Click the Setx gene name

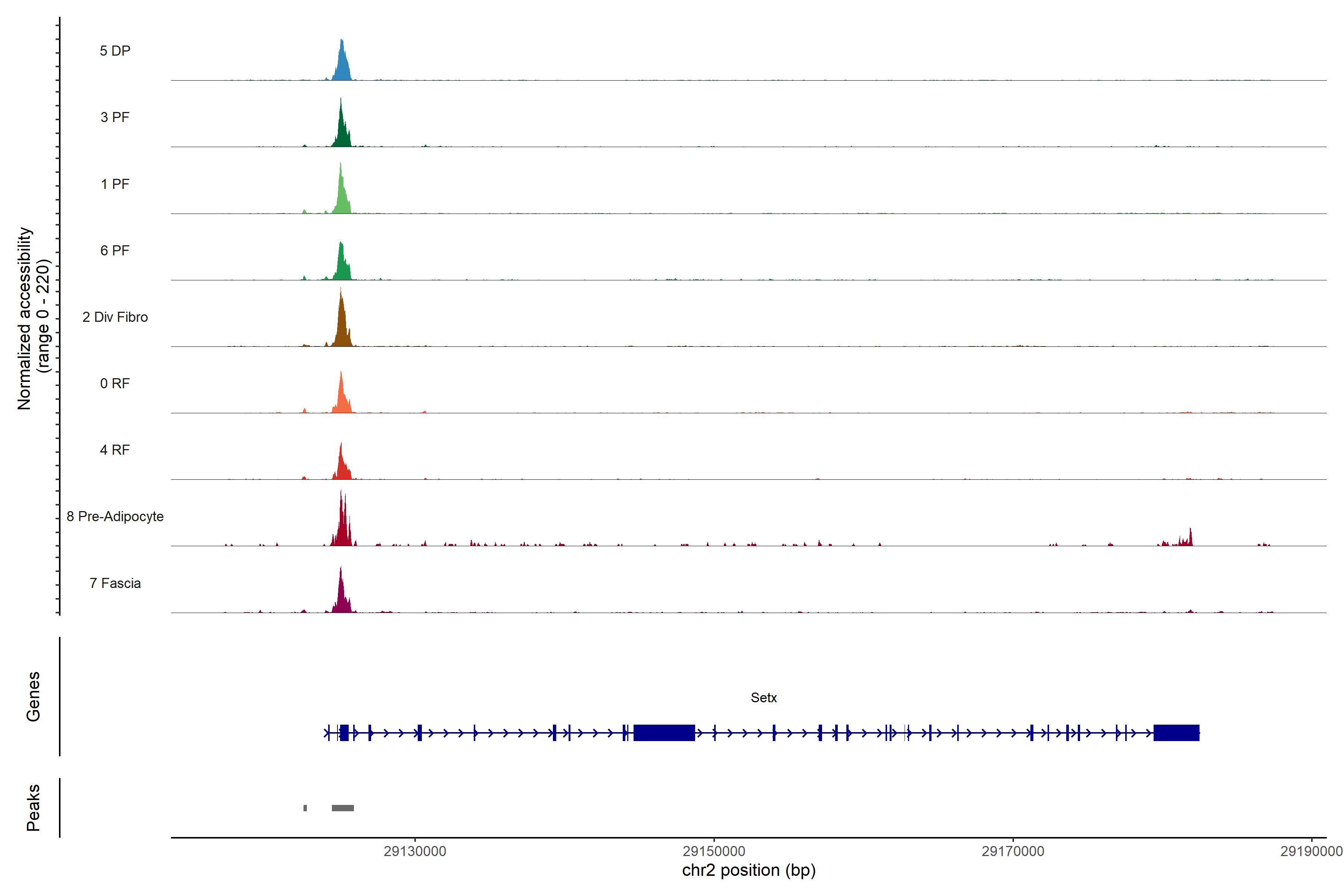point(763,698)
